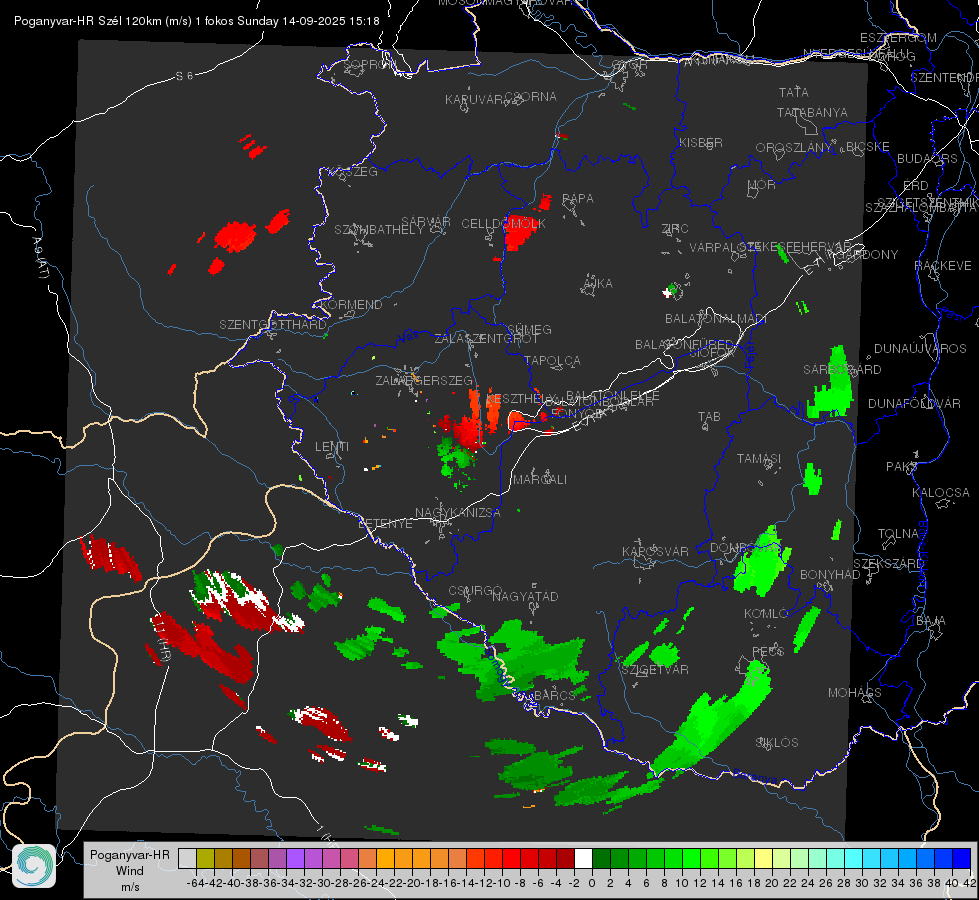Image resolution: width=979 pixels, height=900 pixels.
Task: Click the TAMÁSI town label
Action: click(759, 458)
